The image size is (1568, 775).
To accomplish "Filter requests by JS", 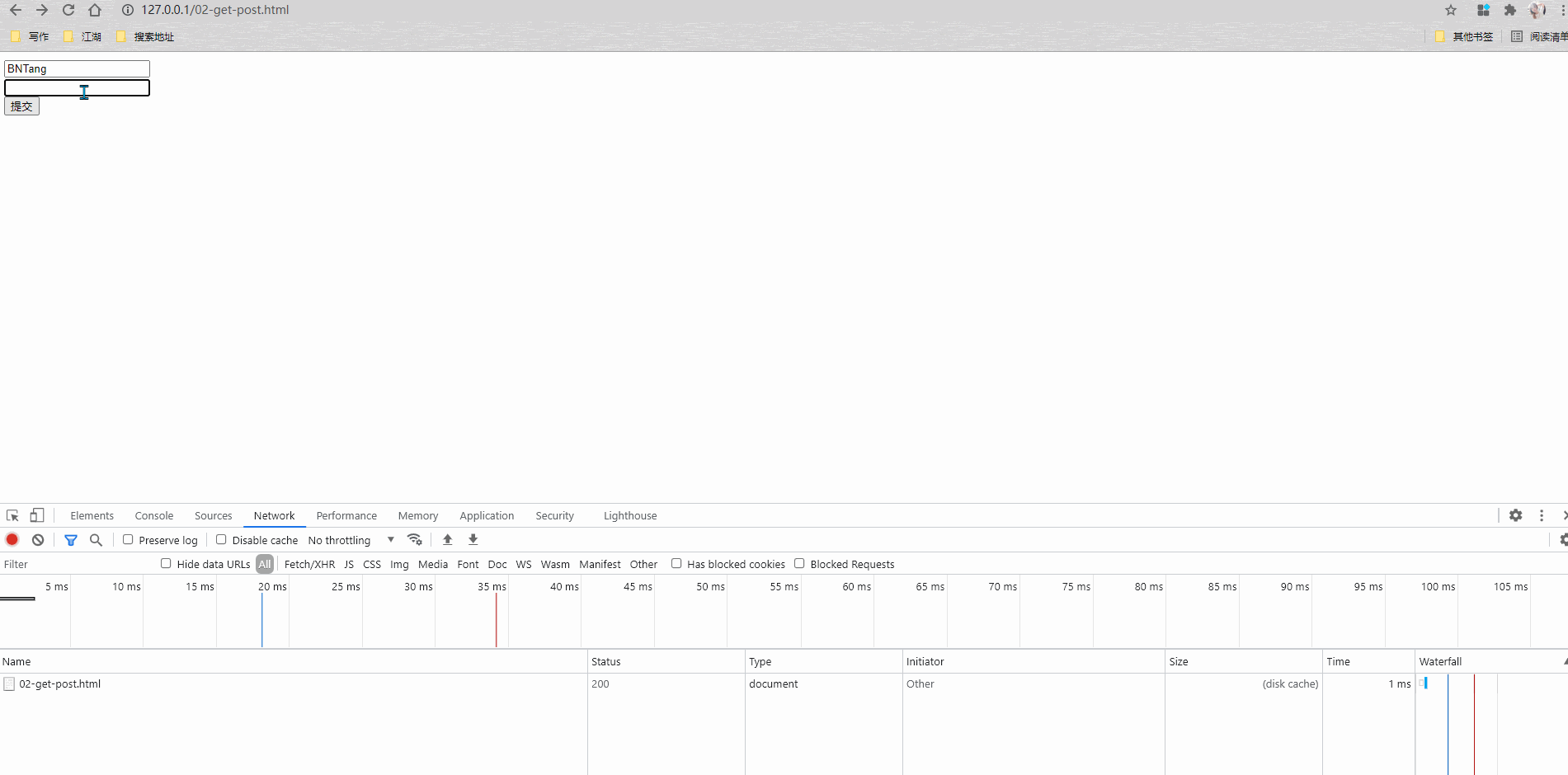I will [349, 564].
